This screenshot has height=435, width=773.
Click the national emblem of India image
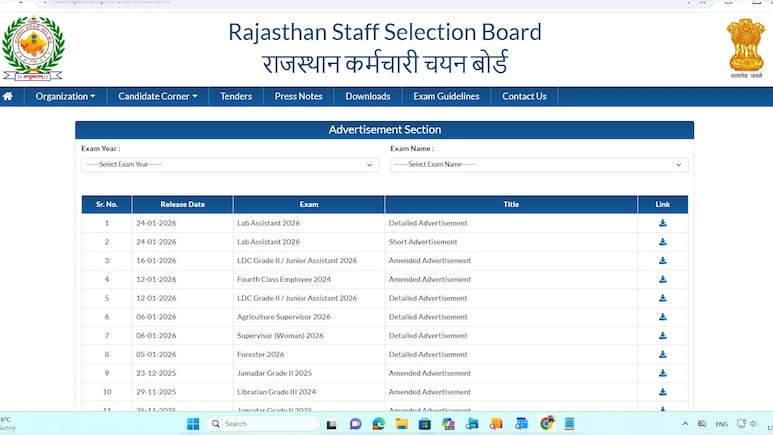(746, 48)
